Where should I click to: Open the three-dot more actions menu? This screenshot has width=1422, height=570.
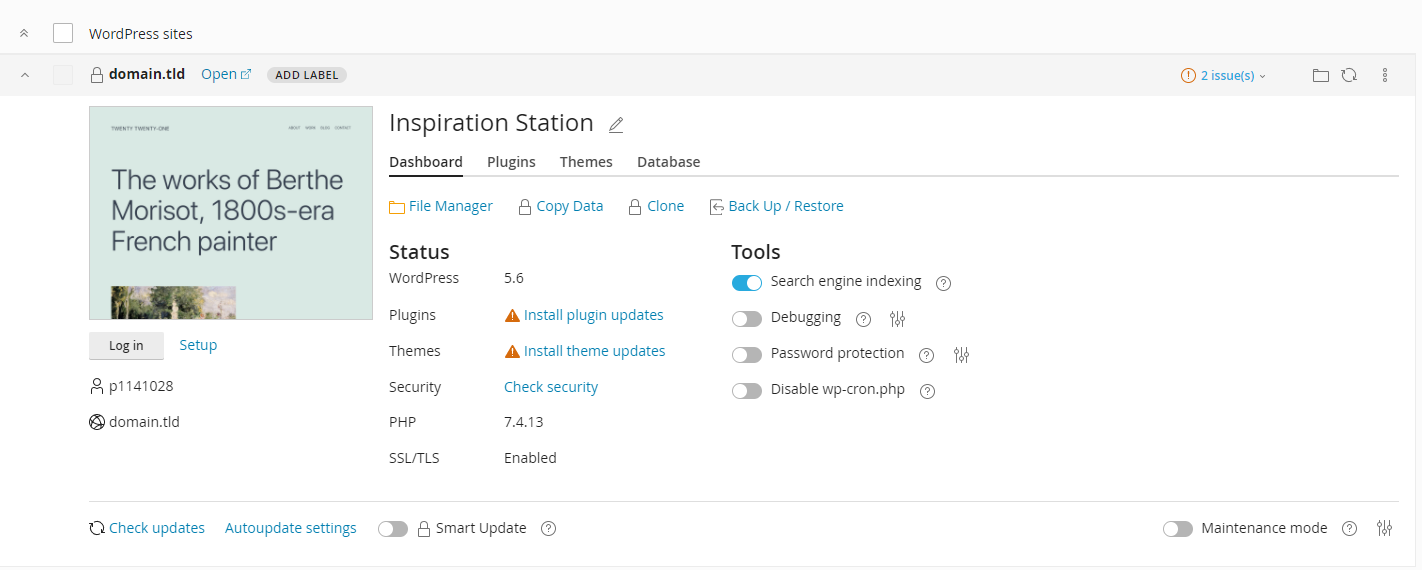[x=1385, y=75]
